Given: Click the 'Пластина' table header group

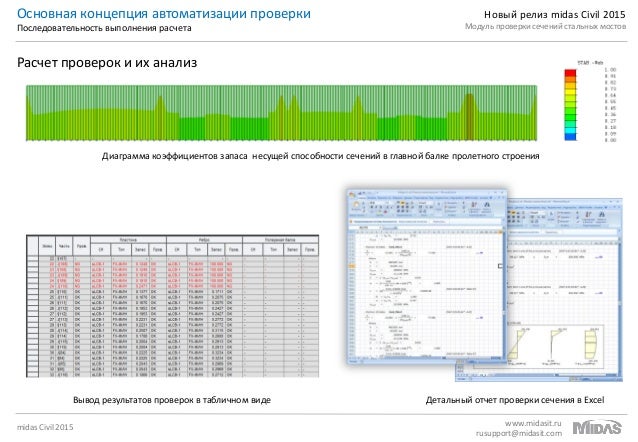Looking at the screenshot, I should coord(128,240).
